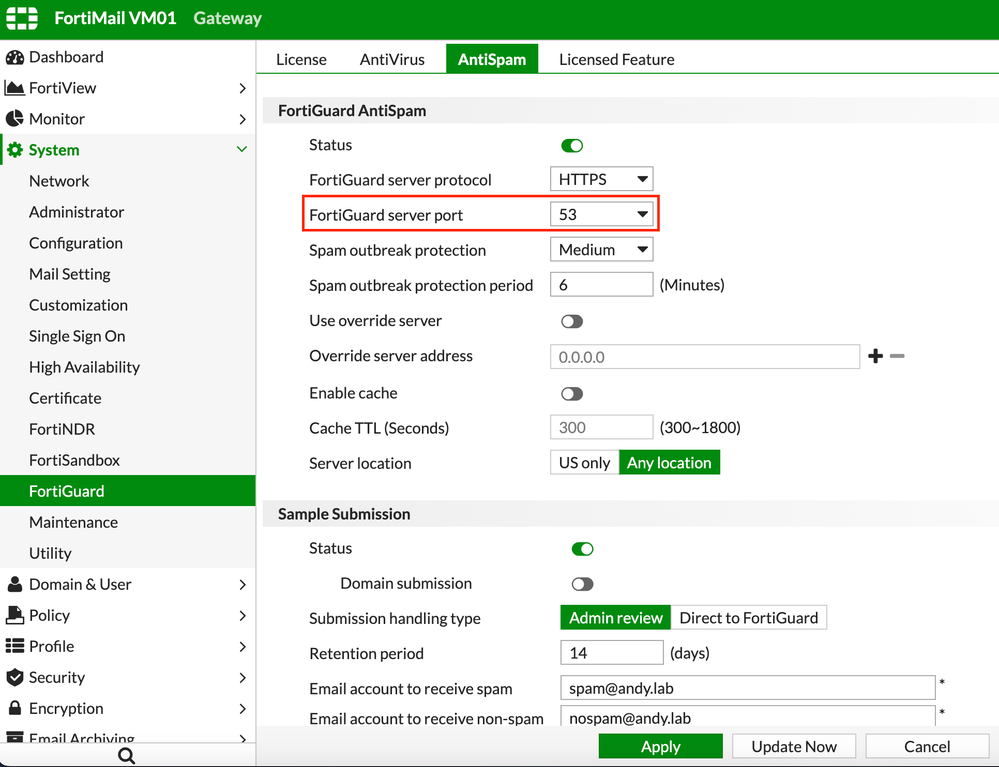Image resolution: width=999 pixels, height=767 pixels.
Task: Click the Cache TTL seconds field
Action: tap(601, 427)
